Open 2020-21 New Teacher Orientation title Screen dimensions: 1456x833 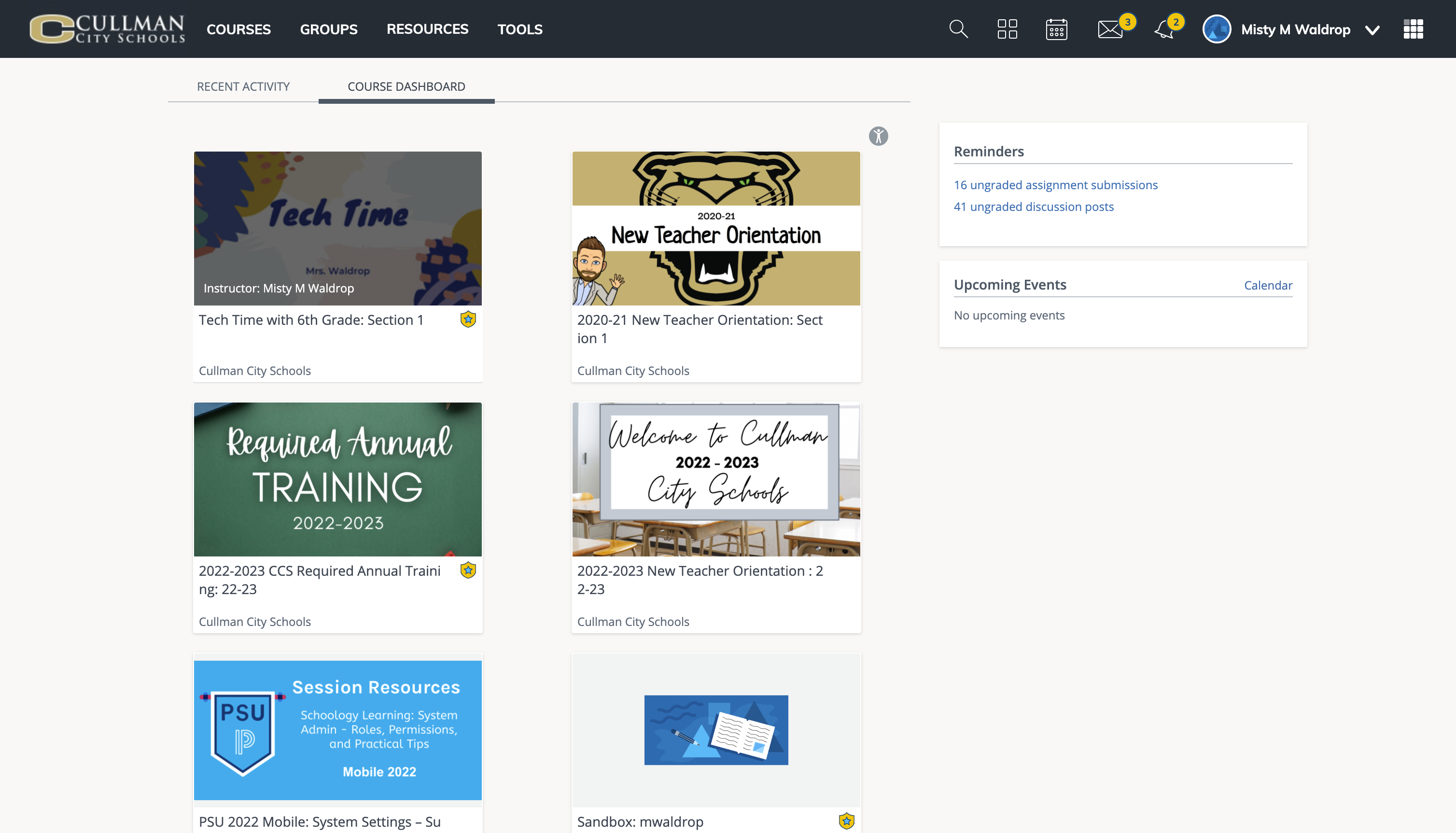point(700,329)
